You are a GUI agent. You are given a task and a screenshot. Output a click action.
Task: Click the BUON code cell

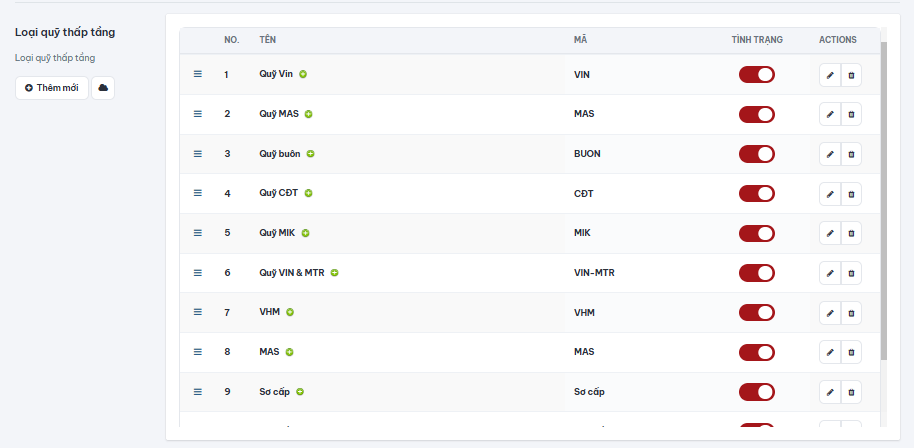pyautogui.click(x=587, y=154)
